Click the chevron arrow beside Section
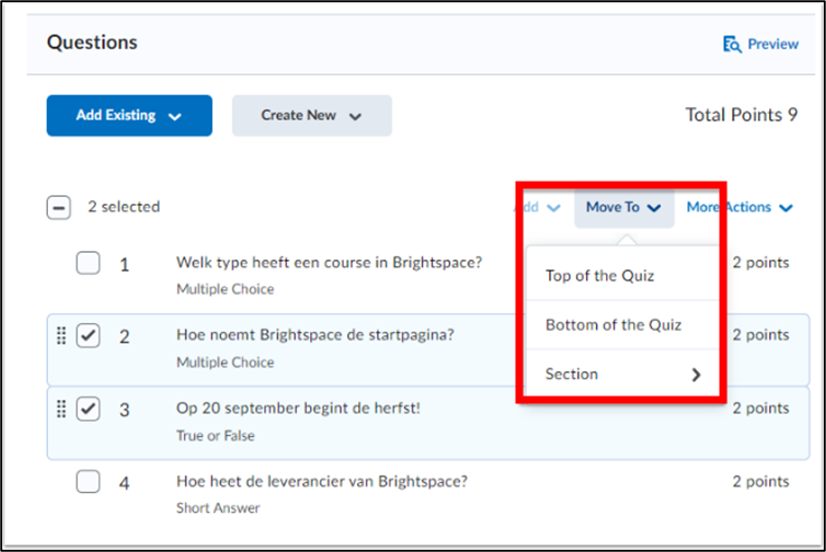The height and width of the screenshot is (552, 826). click(x=696, y=374)
